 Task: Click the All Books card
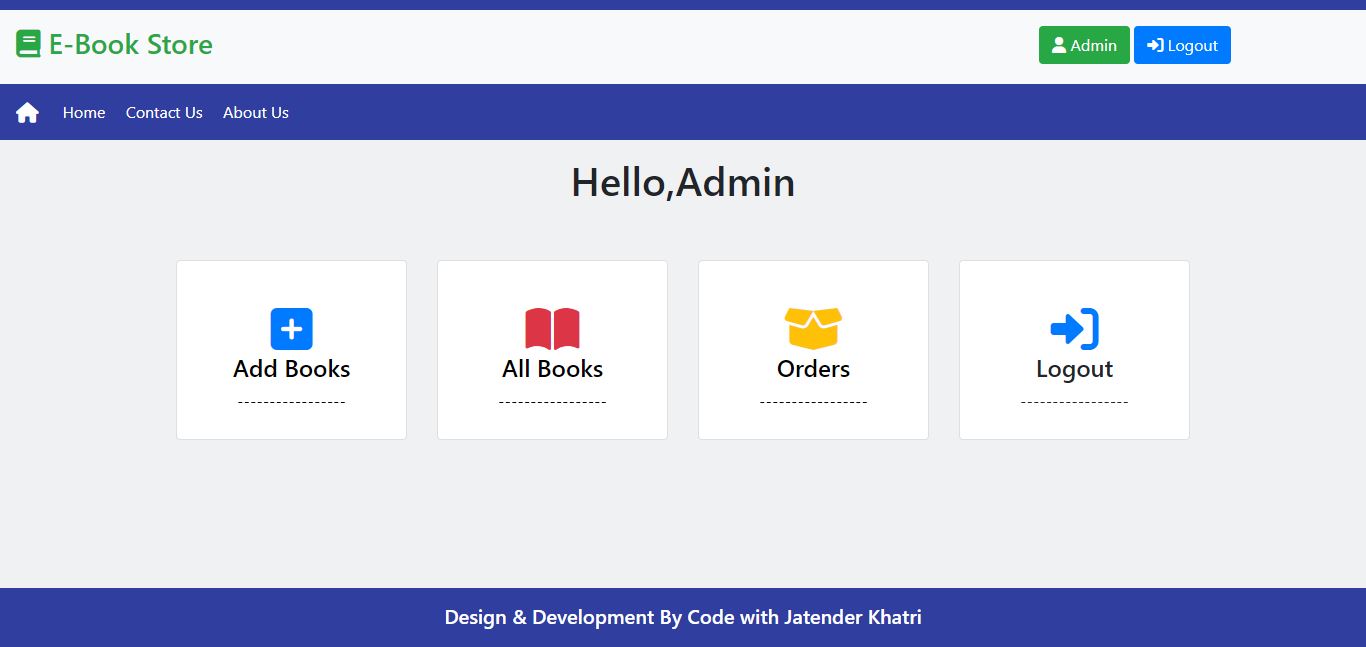pyautogui.click(x=551, y=350)
